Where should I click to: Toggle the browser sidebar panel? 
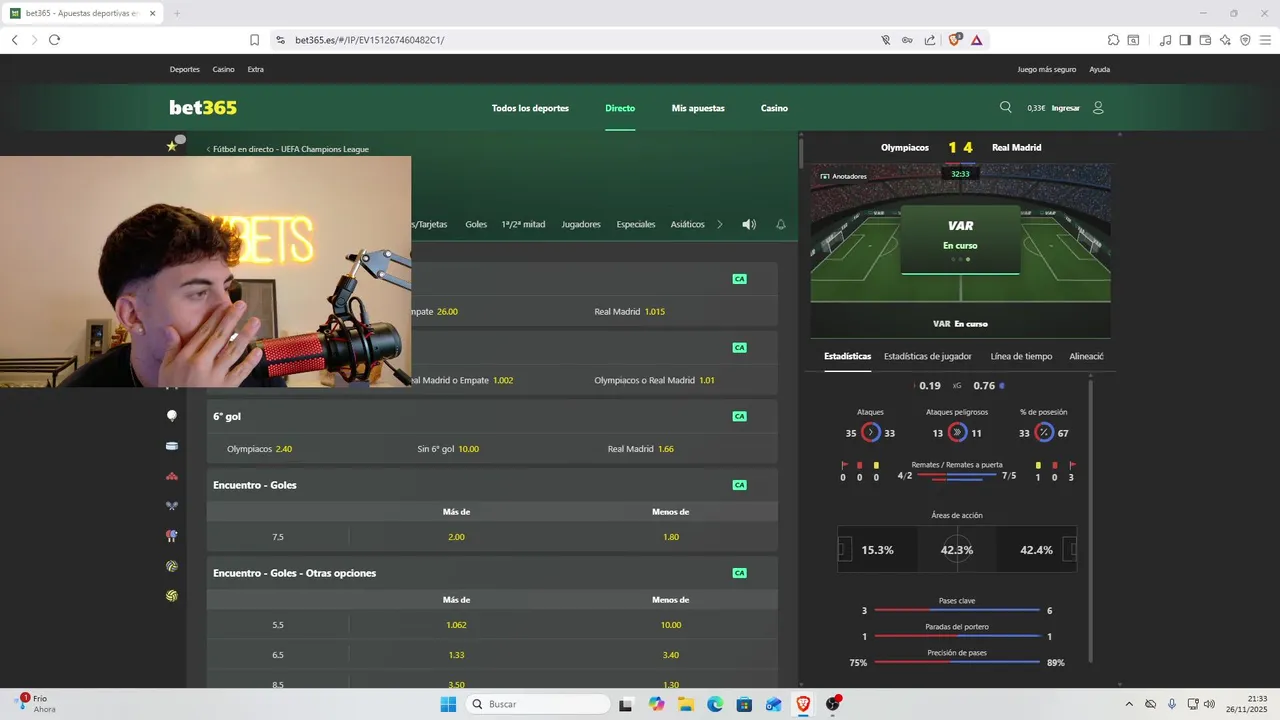tap(1185, 40)
